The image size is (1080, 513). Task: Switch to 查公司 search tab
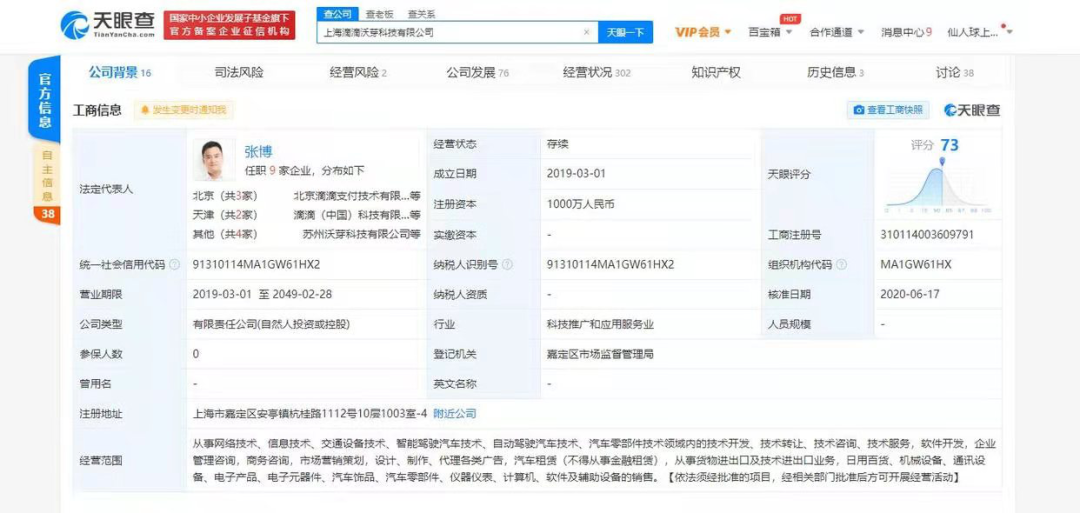[338, 14]
